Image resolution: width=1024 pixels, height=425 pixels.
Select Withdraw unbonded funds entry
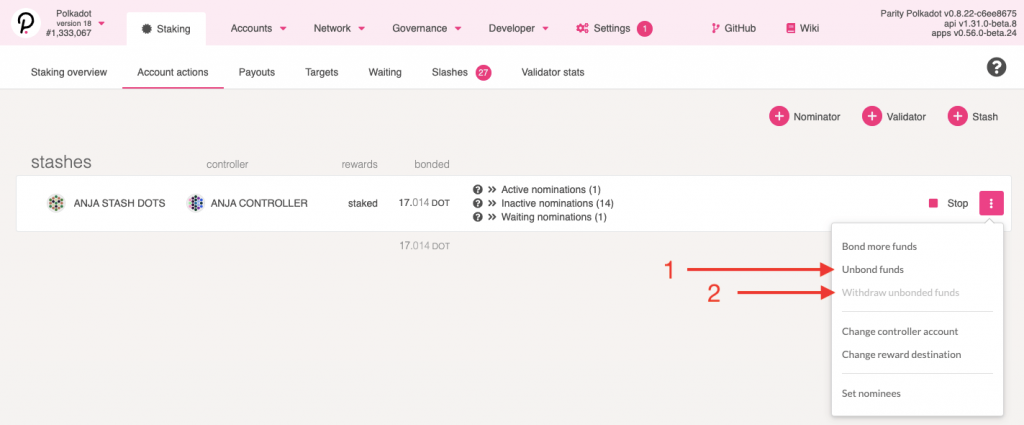901,292
